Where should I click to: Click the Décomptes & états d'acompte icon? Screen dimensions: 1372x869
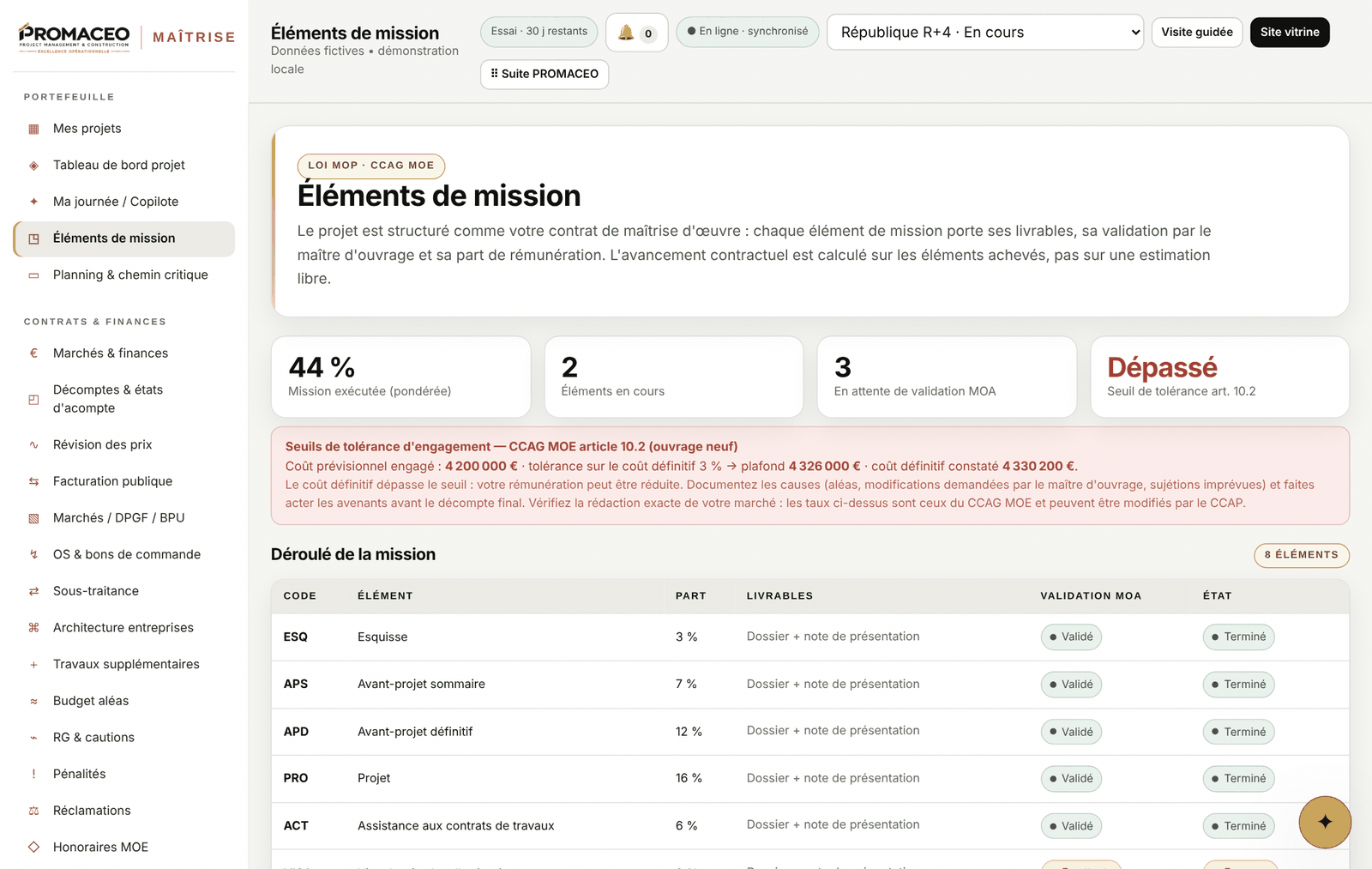(x=34, y=399)
